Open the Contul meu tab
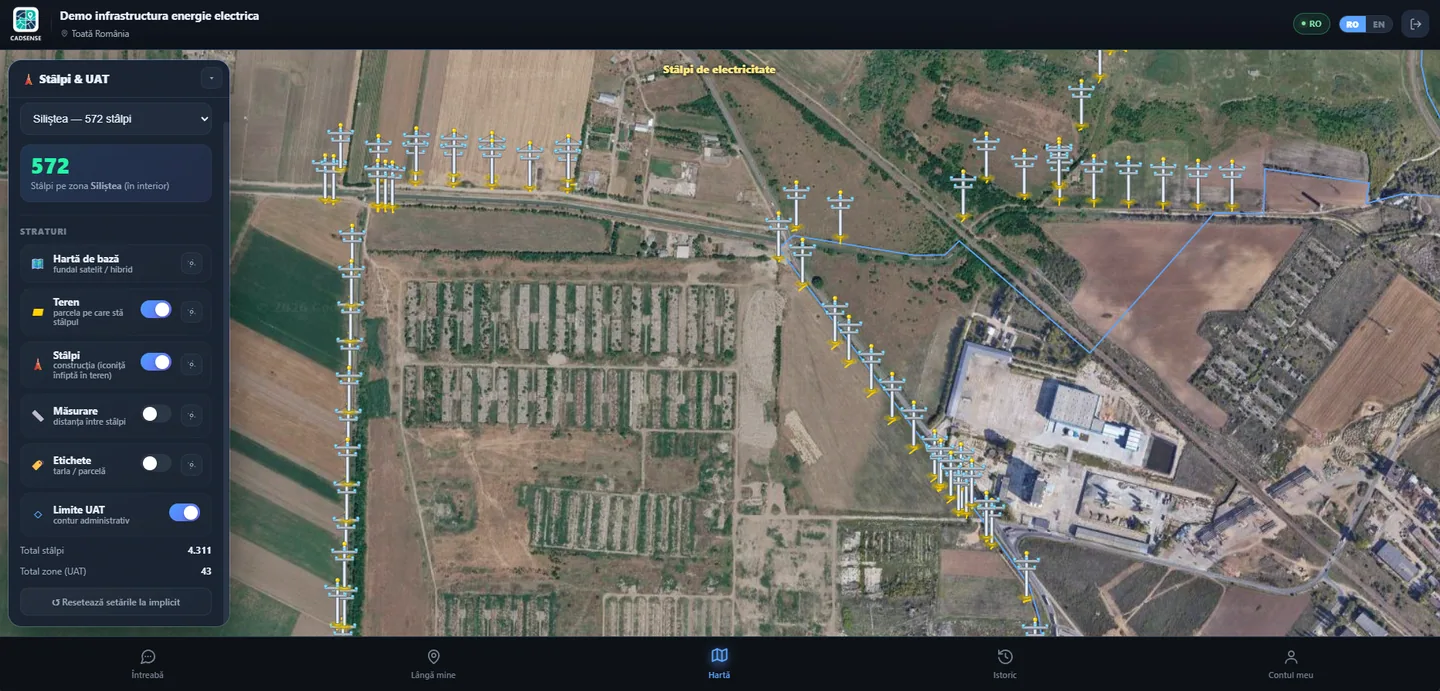The image size is (1440, 691). (1291, 664)
